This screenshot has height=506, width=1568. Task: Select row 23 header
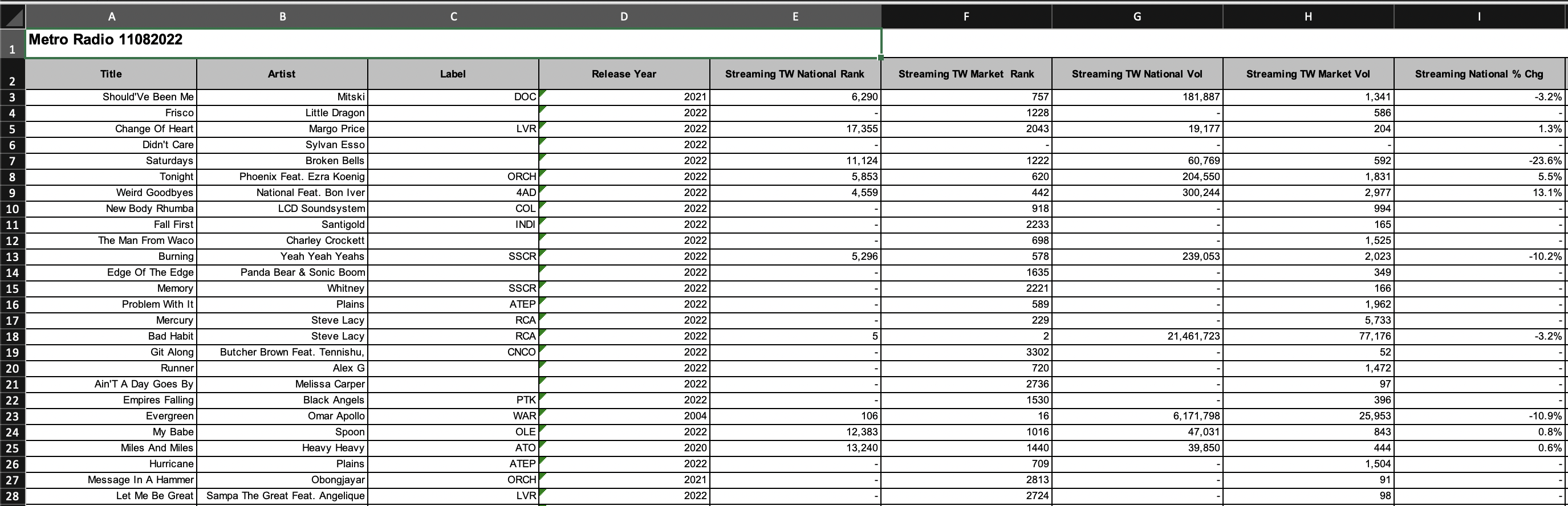12,416
